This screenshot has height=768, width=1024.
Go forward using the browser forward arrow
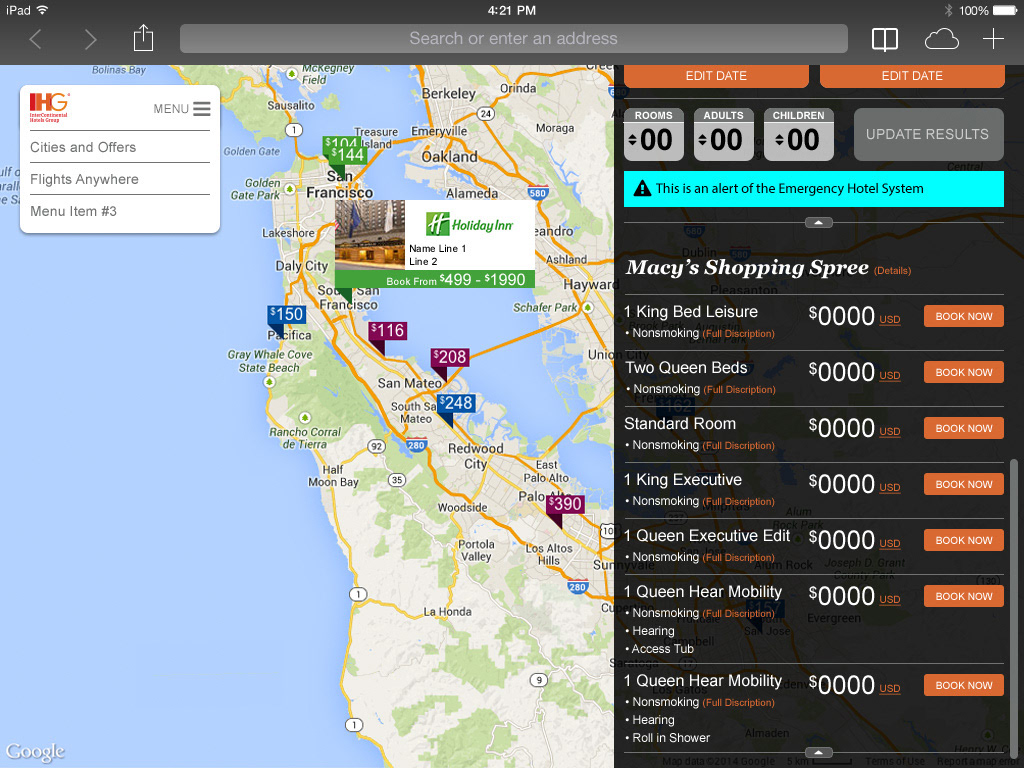(x=90, y=39)
